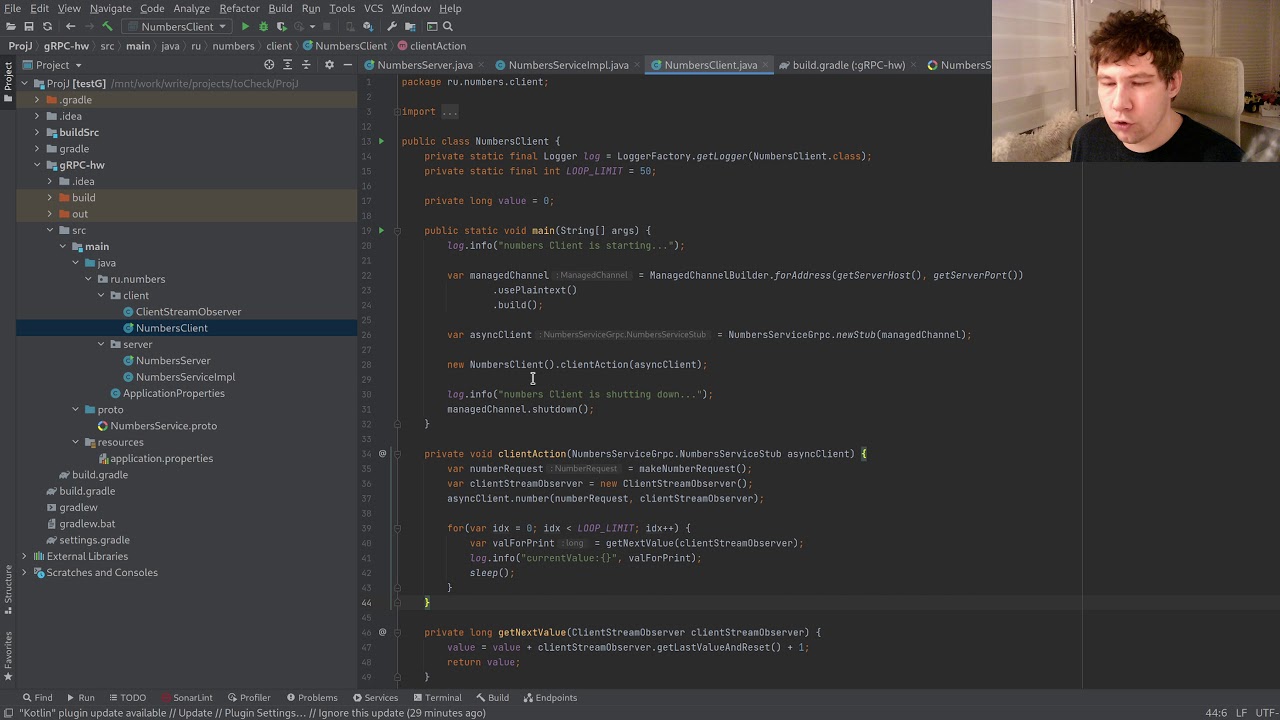Viewport: 1280px width, 720px height.
Task: Open the Project view selector dropdown
Action: click(59, 65)
